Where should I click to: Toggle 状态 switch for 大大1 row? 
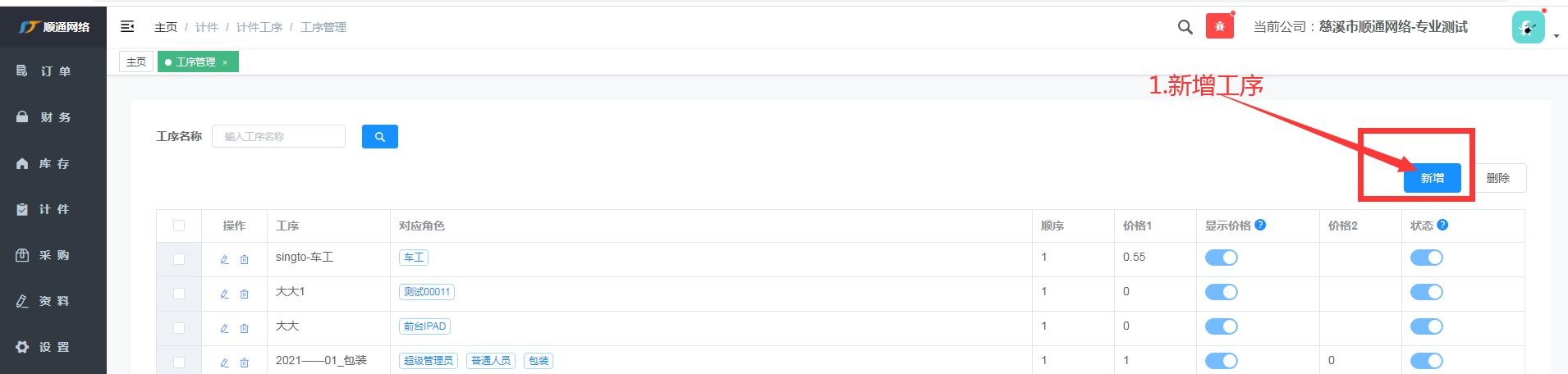click(x=1426, y=292)
